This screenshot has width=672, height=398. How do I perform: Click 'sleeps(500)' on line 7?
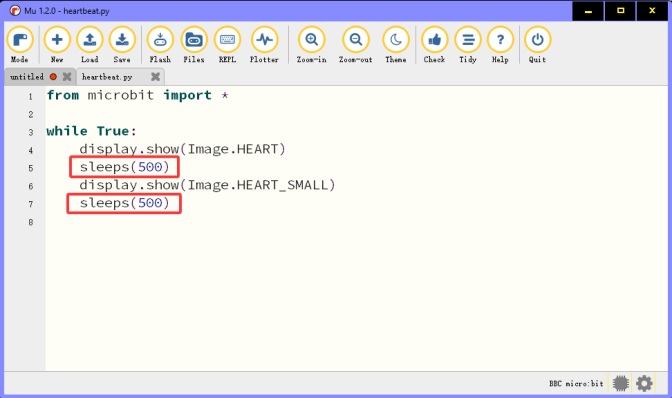pyautogui.click(x=124, y=203)
